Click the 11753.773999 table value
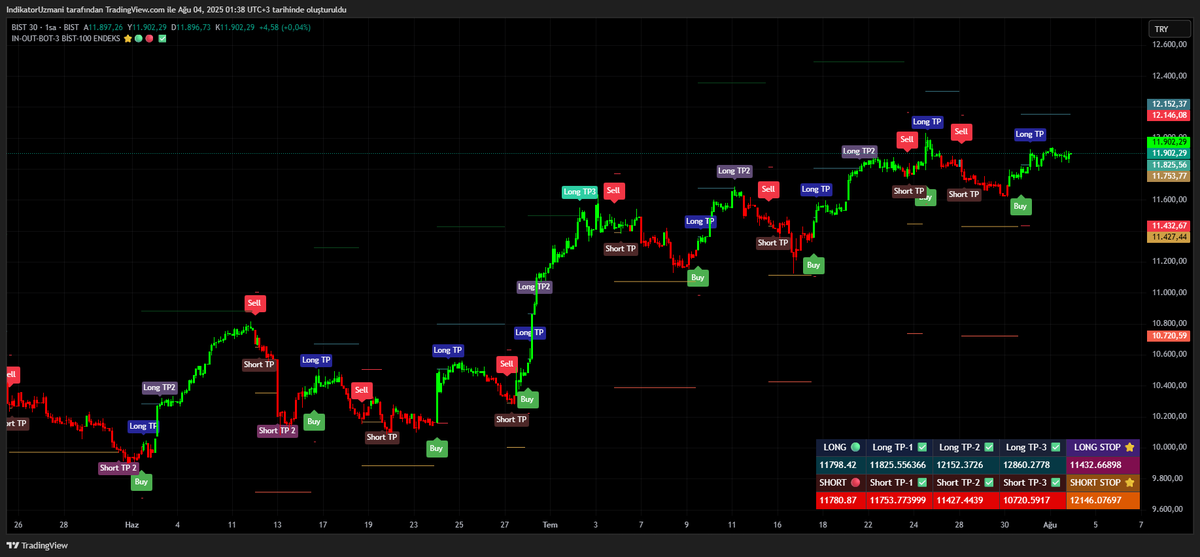Viewport: 1200px width, 557px height. click(897, 501)
